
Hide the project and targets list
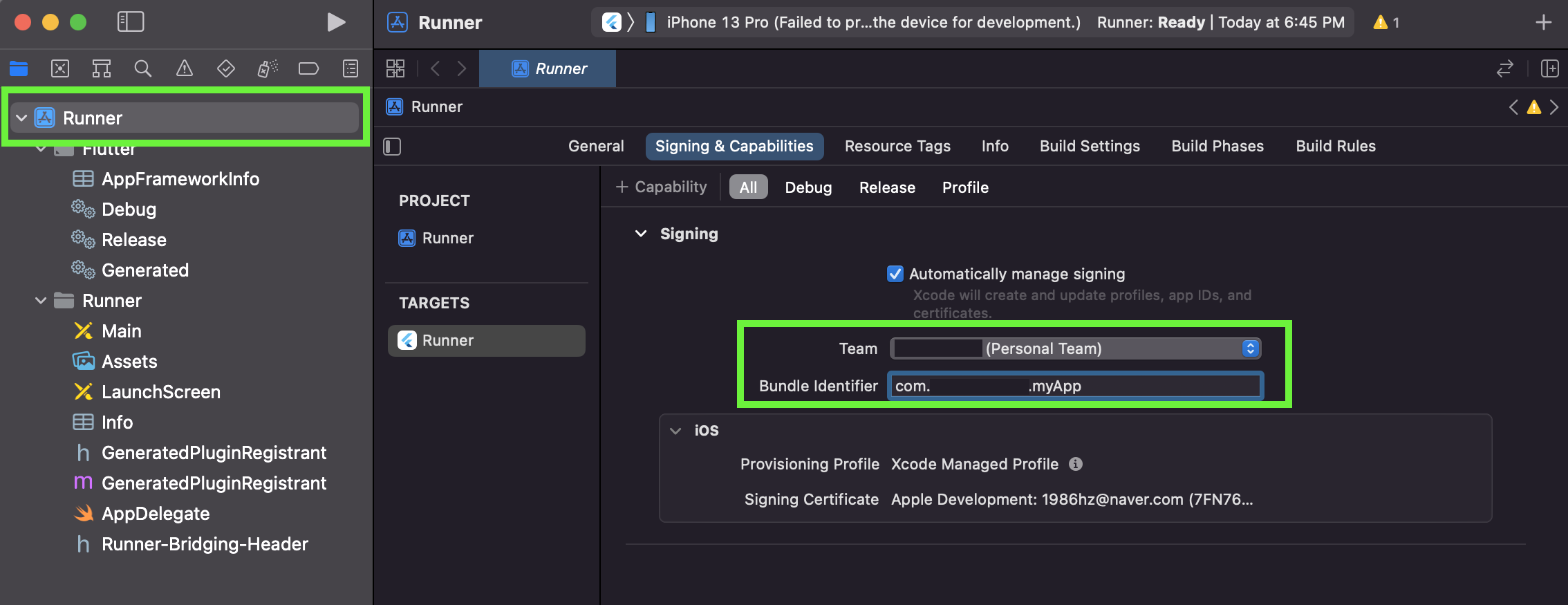(x=392, y=147)
